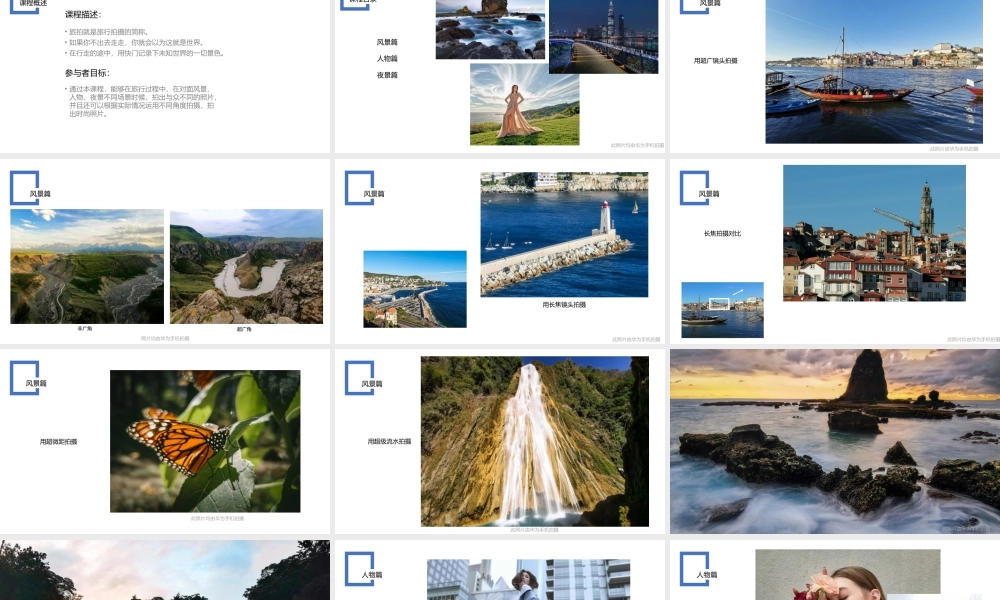1000x600 pixels.
Task: Click the 人物篇 entry in the directory slide
Action: coord(387,59)
